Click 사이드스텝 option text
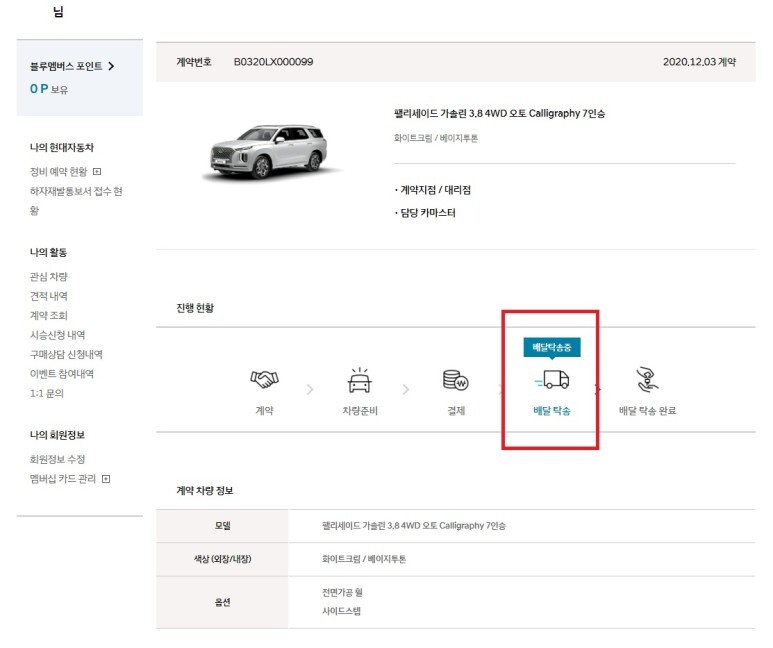Screen dimensions: 773x648 [x=341, y=612]
